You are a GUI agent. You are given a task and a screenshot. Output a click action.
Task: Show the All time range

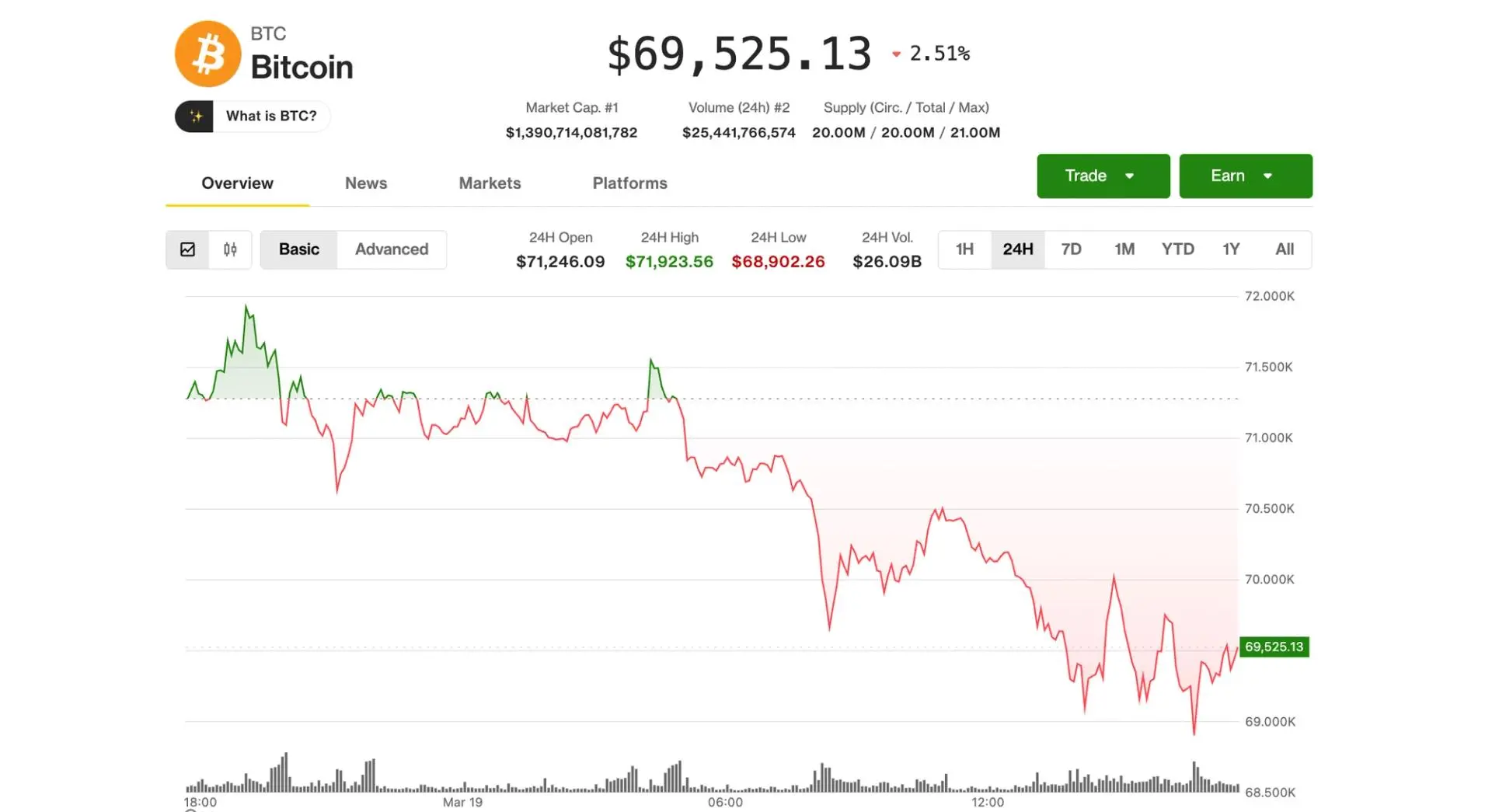click(x=1284, y=249)
